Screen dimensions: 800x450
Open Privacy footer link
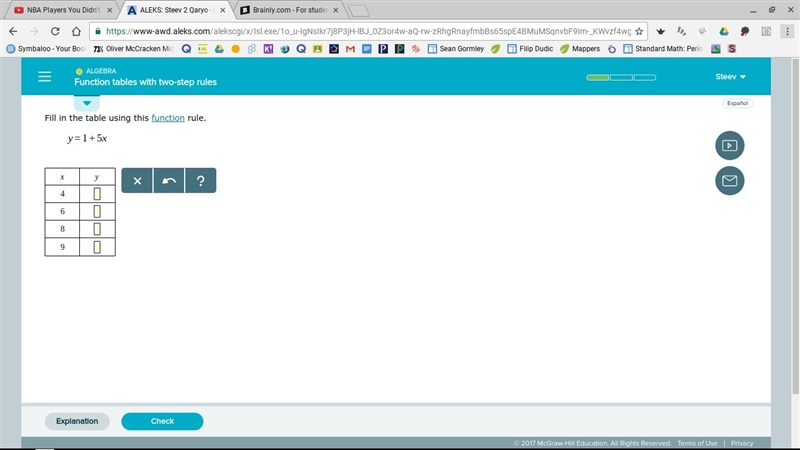(742, 443)
